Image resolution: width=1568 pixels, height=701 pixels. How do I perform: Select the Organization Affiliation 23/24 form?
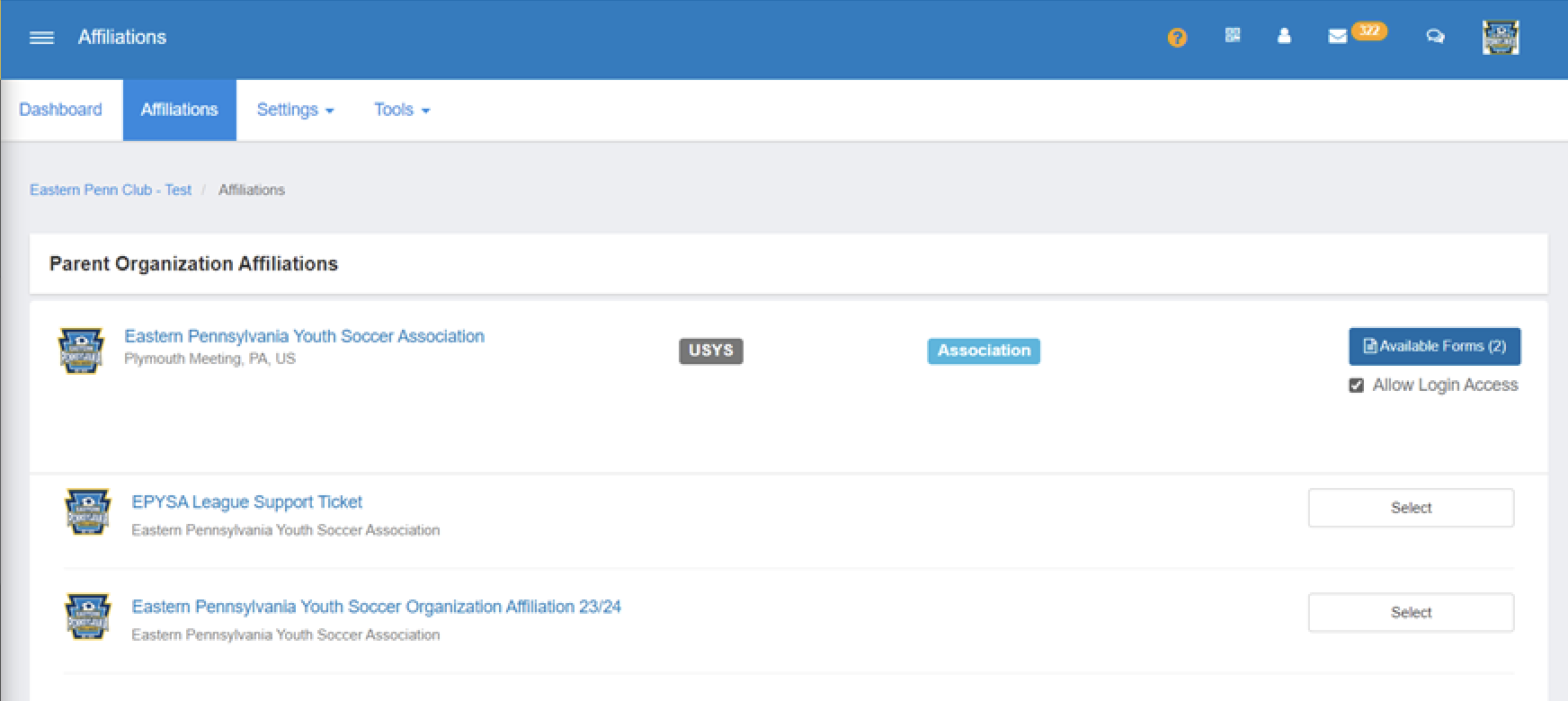tap(1412, 612)
